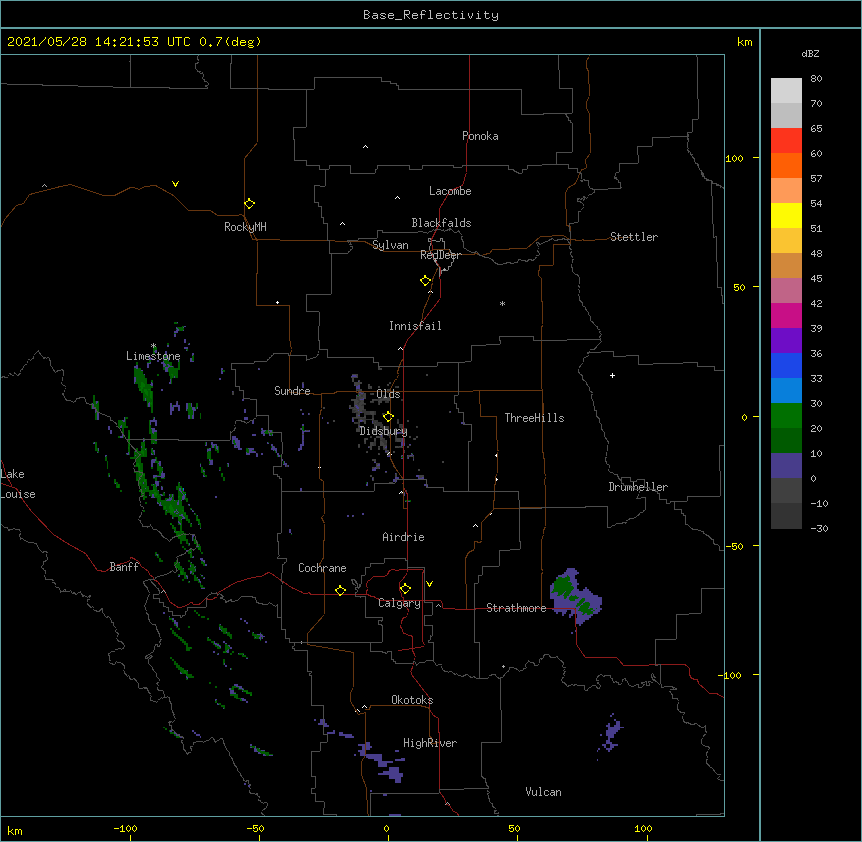Pick the slate purple 0-10 dBZ swatch
The image size is (862, 842).
[786, 466]
